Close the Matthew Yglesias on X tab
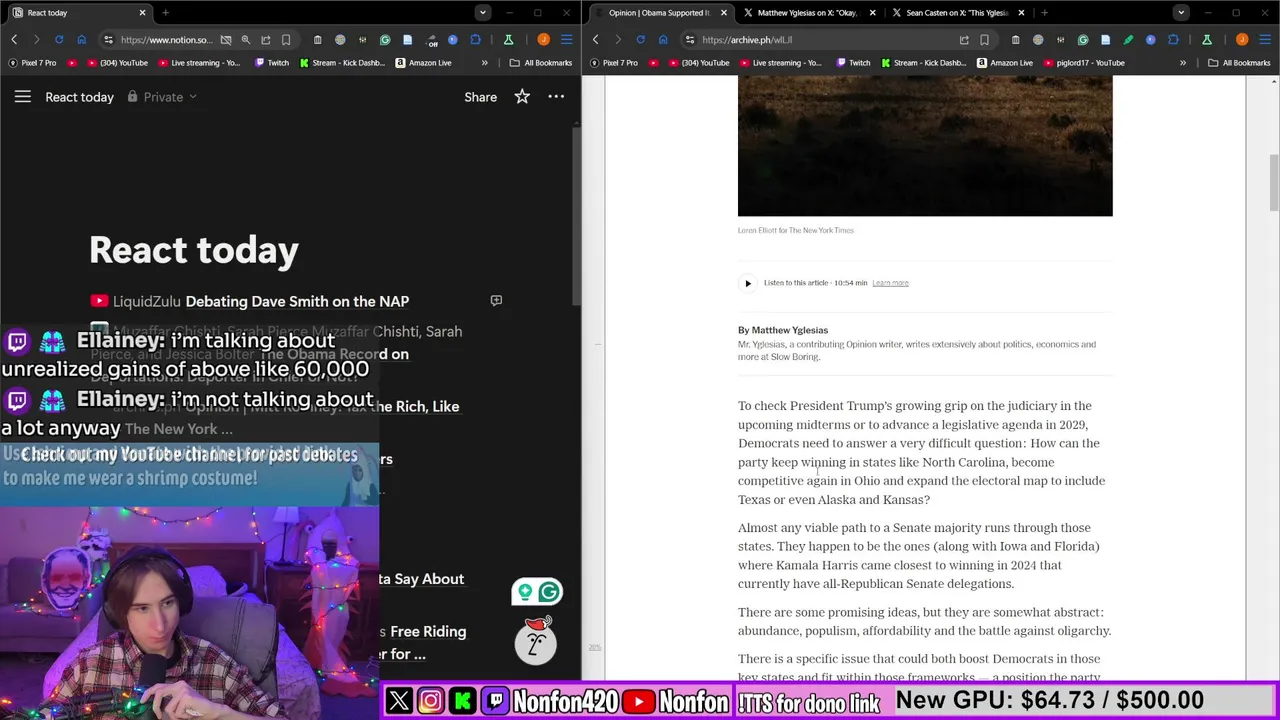 (x=872, y=13)
